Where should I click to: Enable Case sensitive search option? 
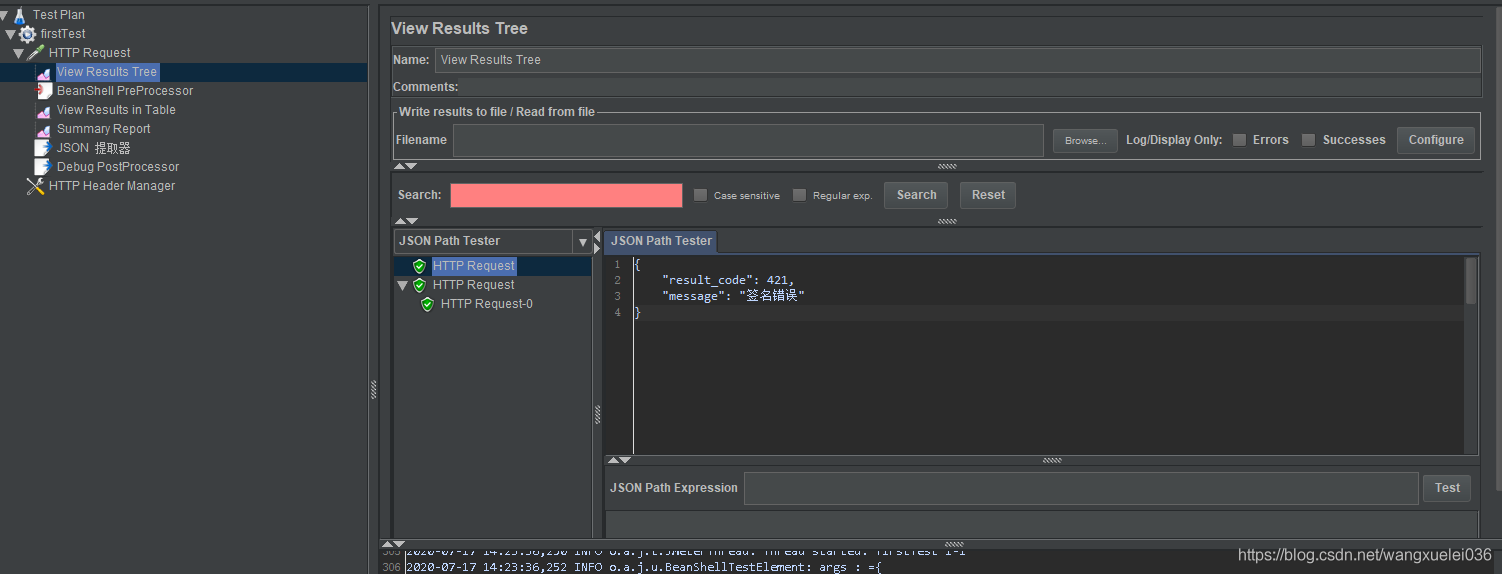[700, 195]
